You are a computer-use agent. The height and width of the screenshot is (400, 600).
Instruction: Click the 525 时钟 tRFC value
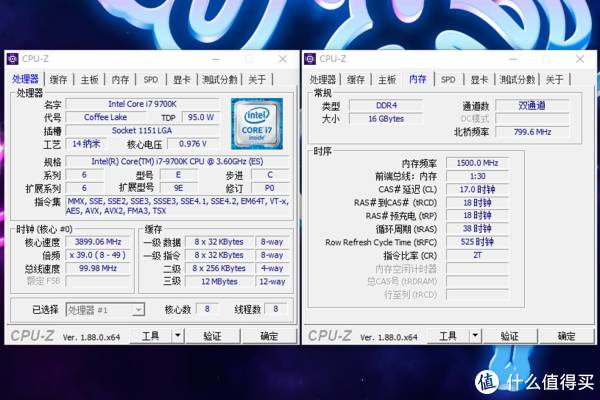[x=478, y=242]
